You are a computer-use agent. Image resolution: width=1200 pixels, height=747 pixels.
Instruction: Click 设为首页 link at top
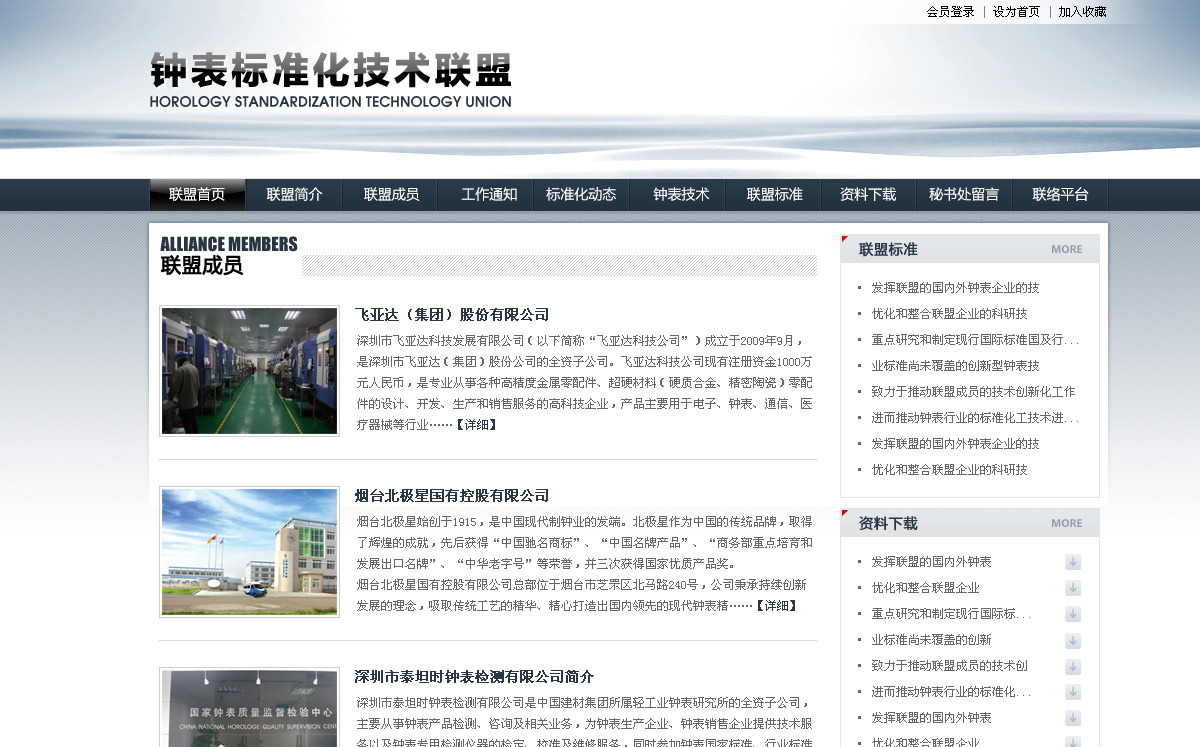[x=1016, y=12]
